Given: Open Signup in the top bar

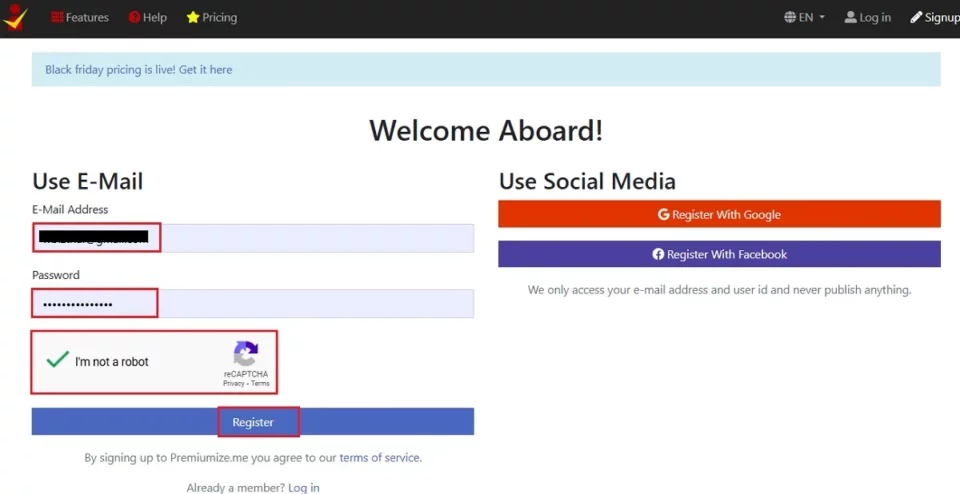Looking at the screenshot, I should [935, 18].
